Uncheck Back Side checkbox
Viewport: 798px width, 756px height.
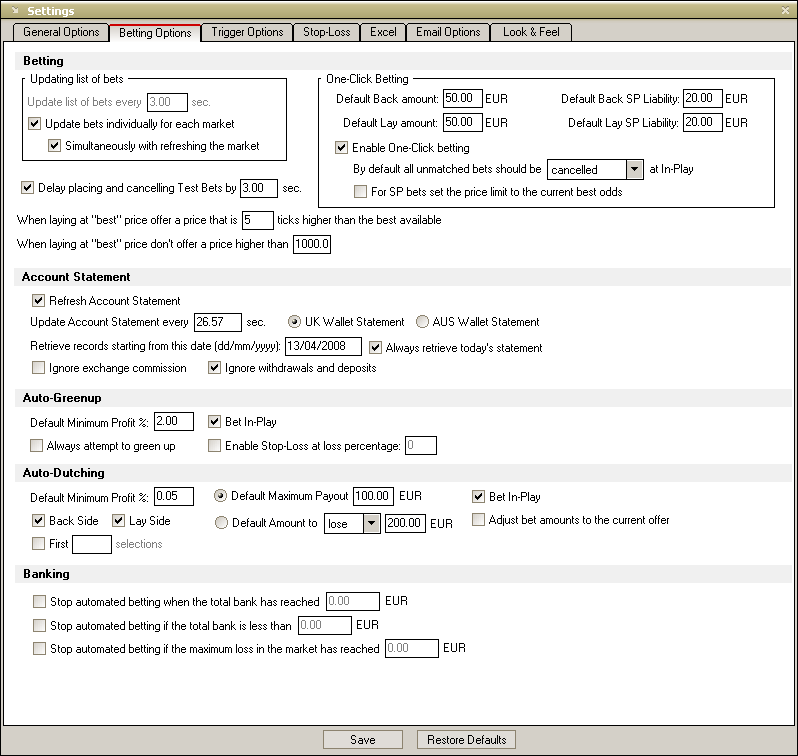pyautogui.click(x=38, y=520)
